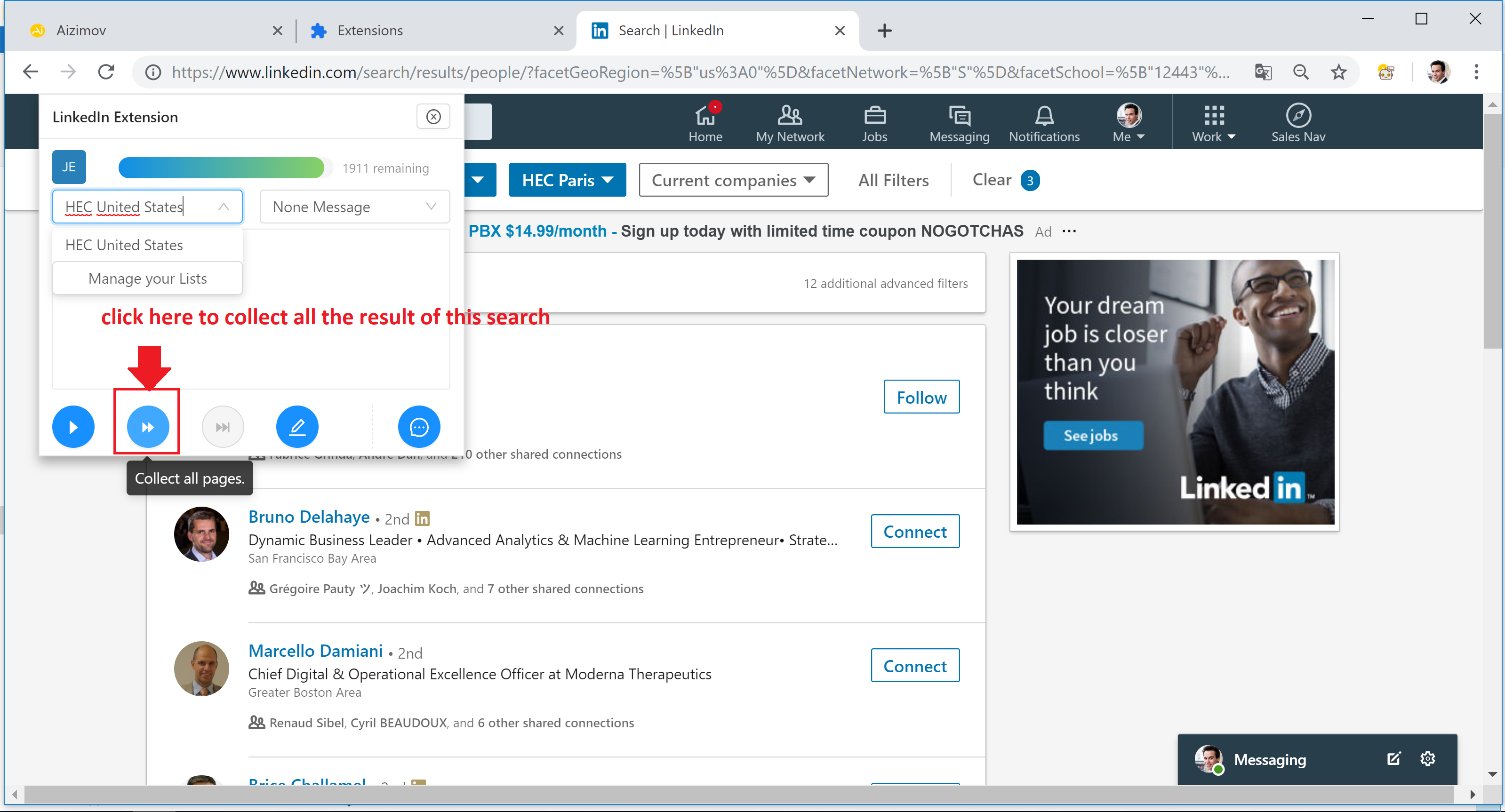Open the Current companies filter dropdown

pyautogui.click(x=733, y=181)
